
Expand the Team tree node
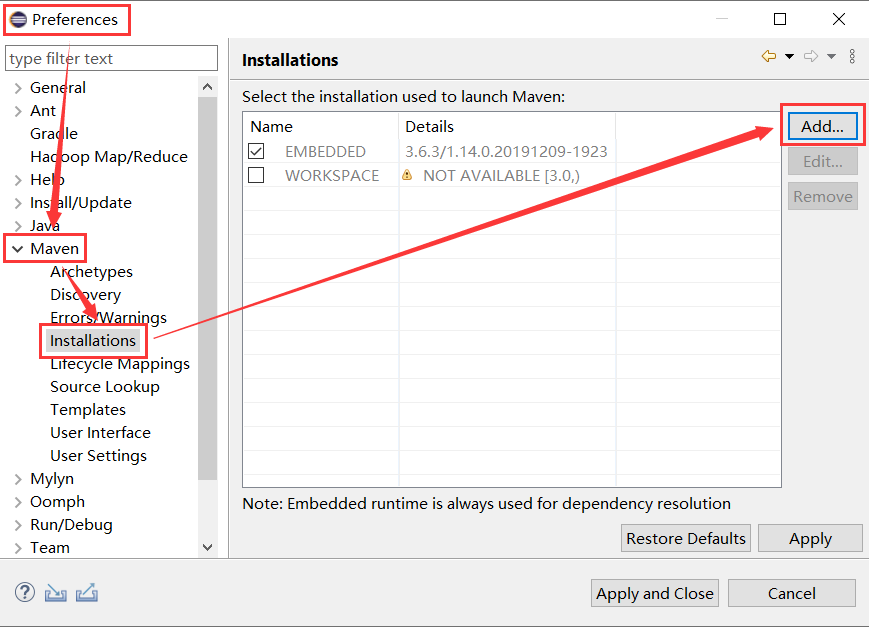pos(18,548)
